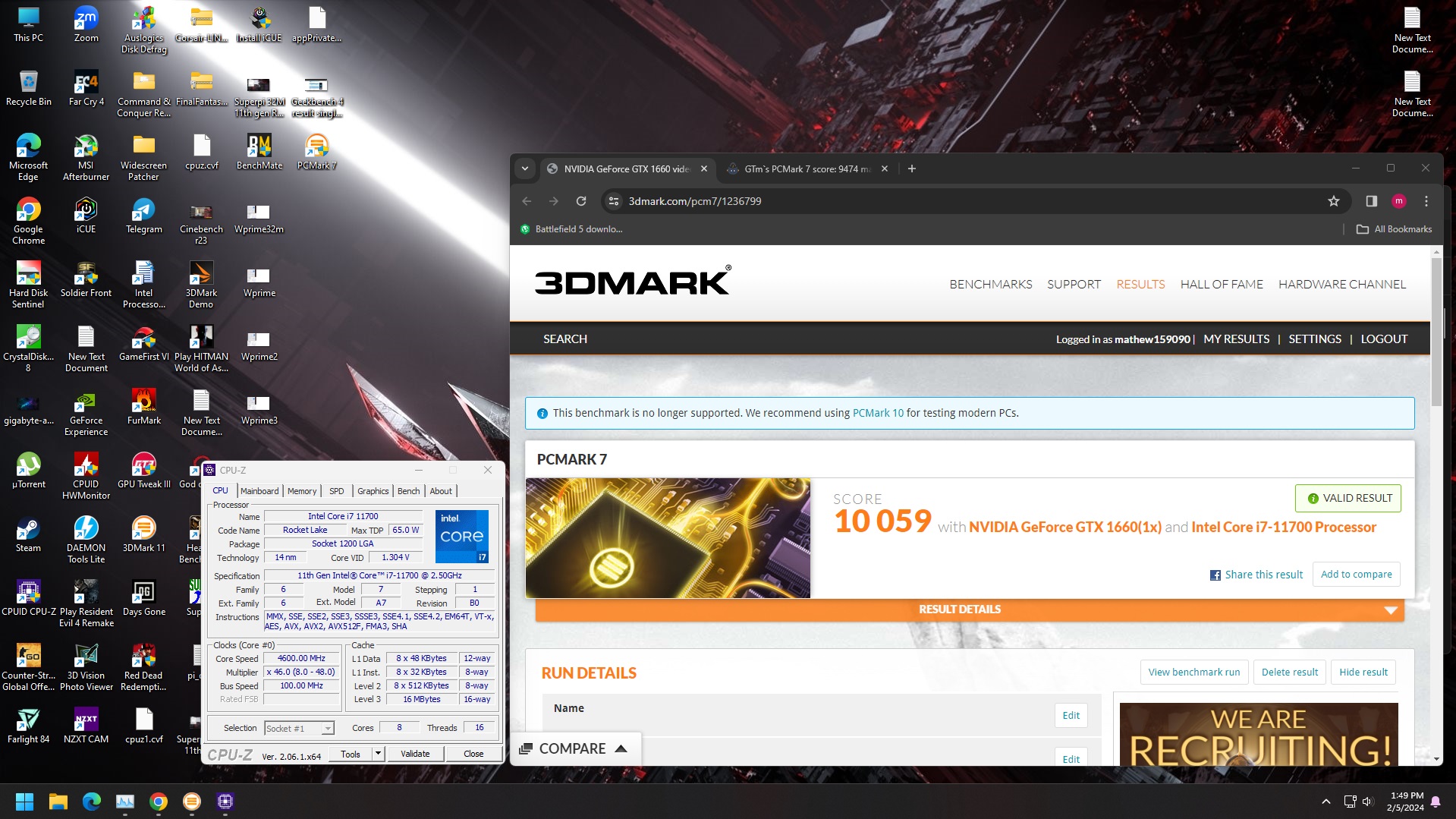
Task: Click the Validate button in CPU-Z
Action: coord(415,754)
